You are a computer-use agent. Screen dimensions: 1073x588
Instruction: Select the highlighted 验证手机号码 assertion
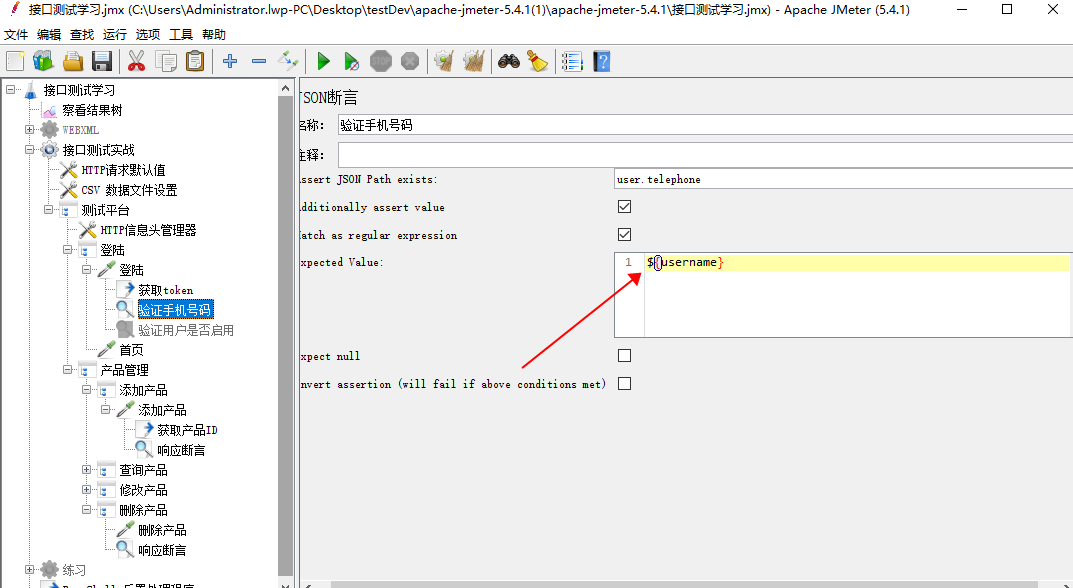coord(176,310)
